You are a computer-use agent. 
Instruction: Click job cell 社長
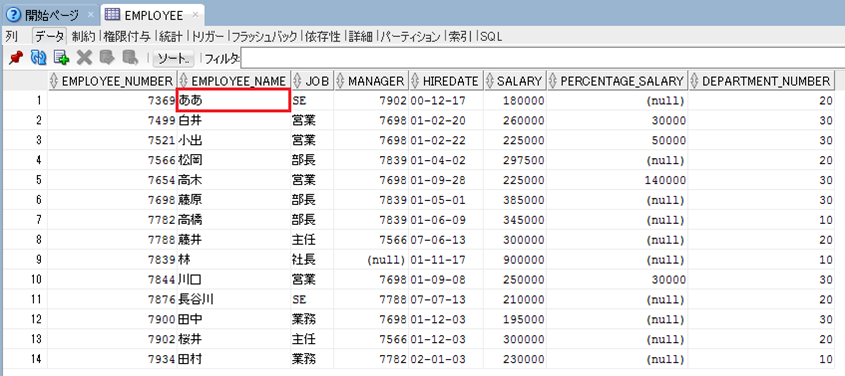tap(312, 260)
